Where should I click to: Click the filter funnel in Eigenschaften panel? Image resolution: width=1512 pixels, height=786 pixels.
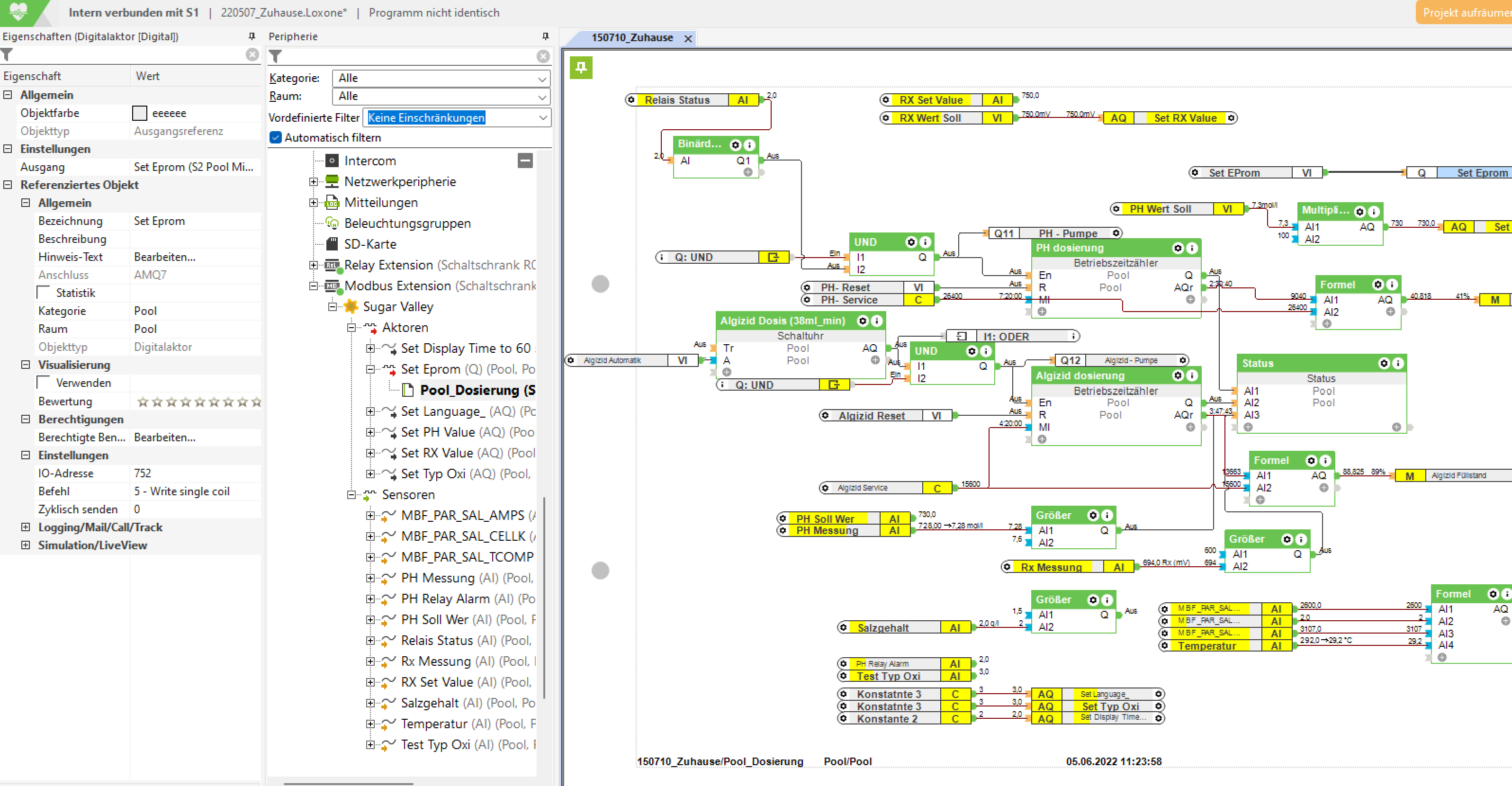tap(7, 55)
